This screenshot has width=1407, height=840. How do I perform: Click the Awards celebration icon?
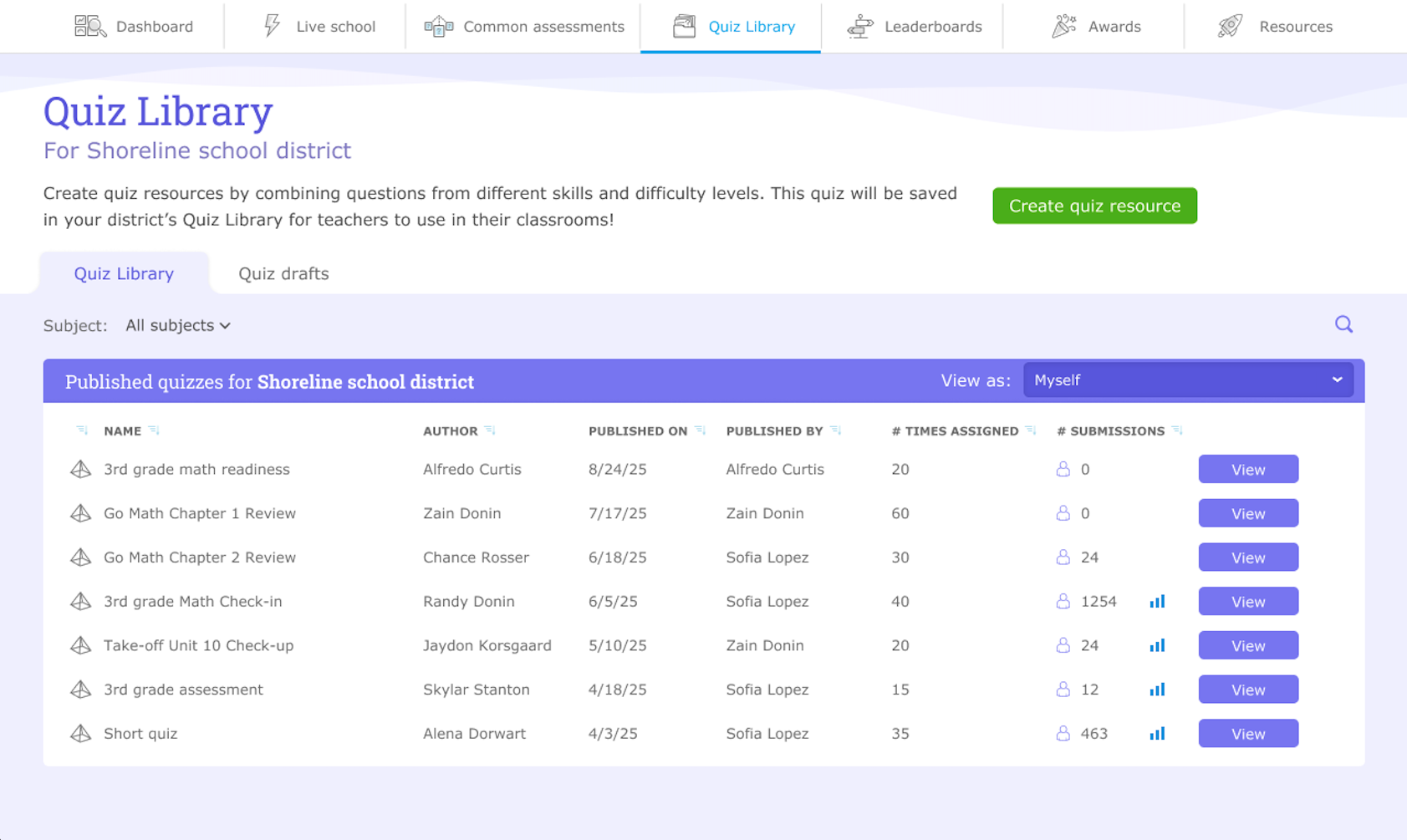[1063, 27]
